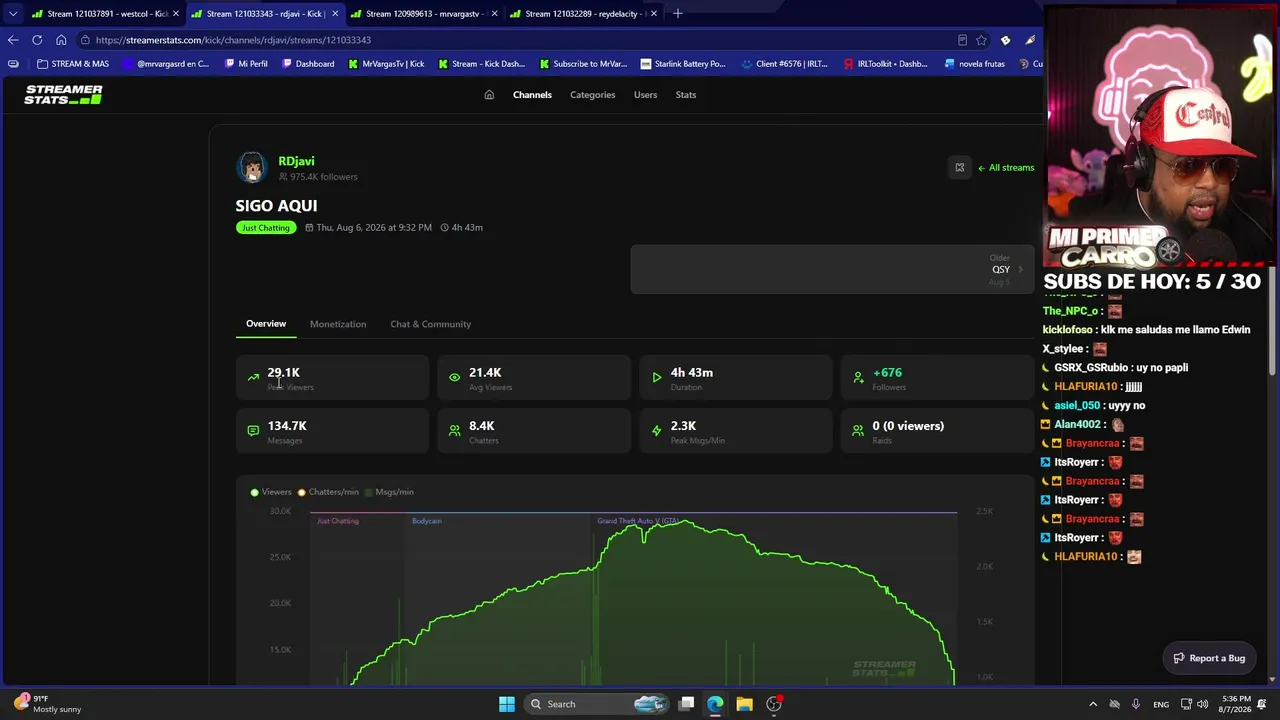Screen dimensions: 1280x720
Task: Go back with the browser back arrow
Action: pos(13,40)
